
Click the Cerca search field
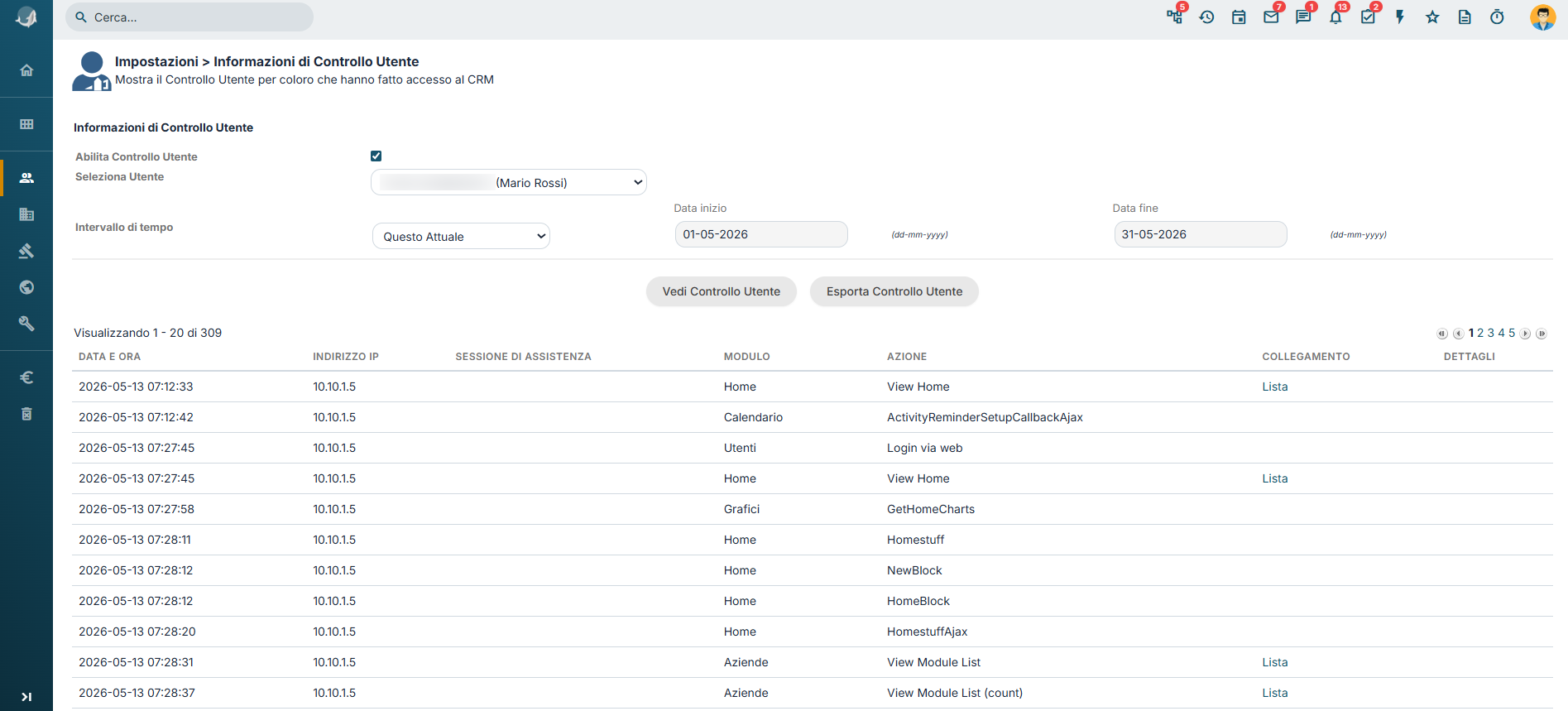(189, 17)
